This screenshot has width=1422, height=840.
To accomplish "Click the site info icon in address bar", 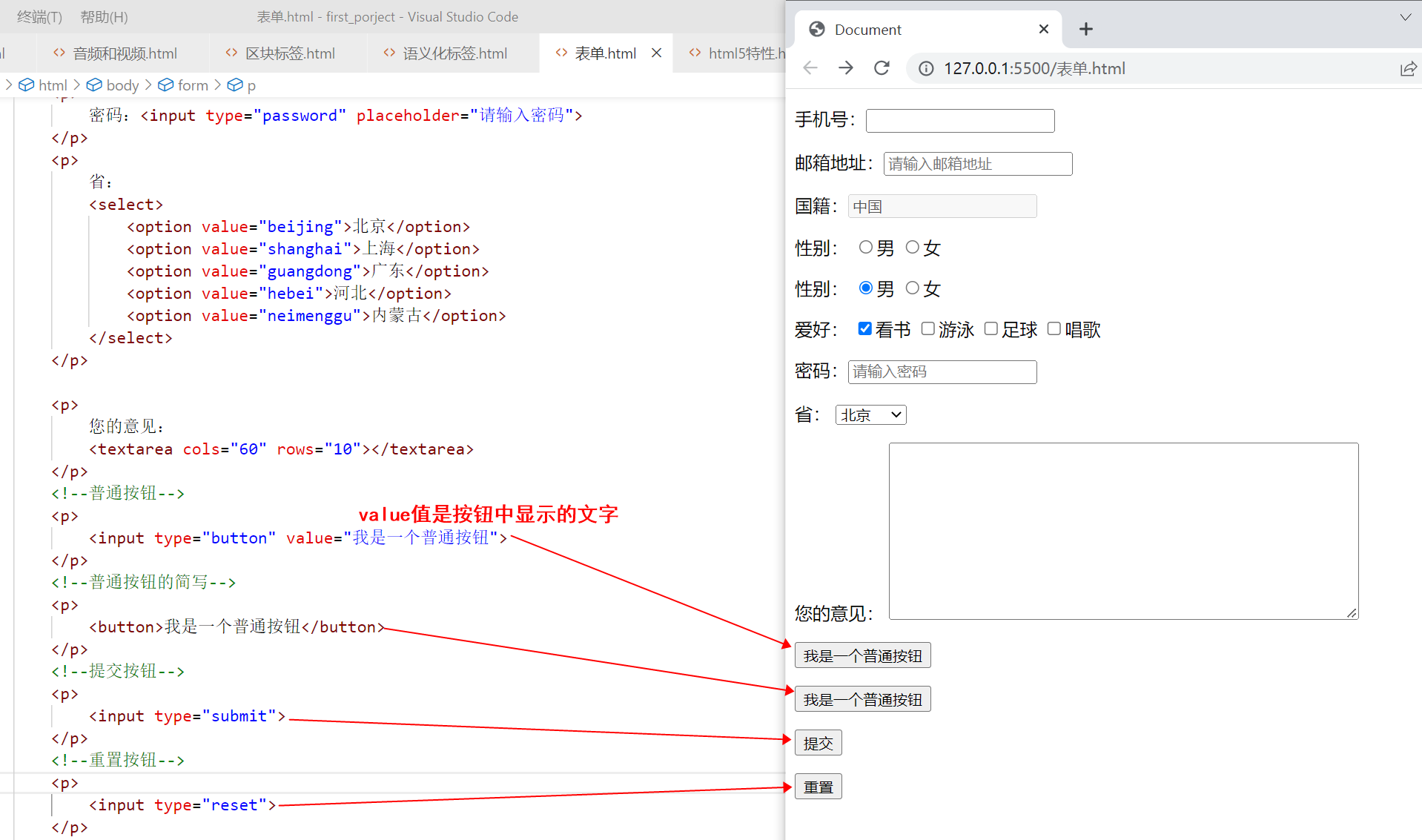I will [926, 68].
